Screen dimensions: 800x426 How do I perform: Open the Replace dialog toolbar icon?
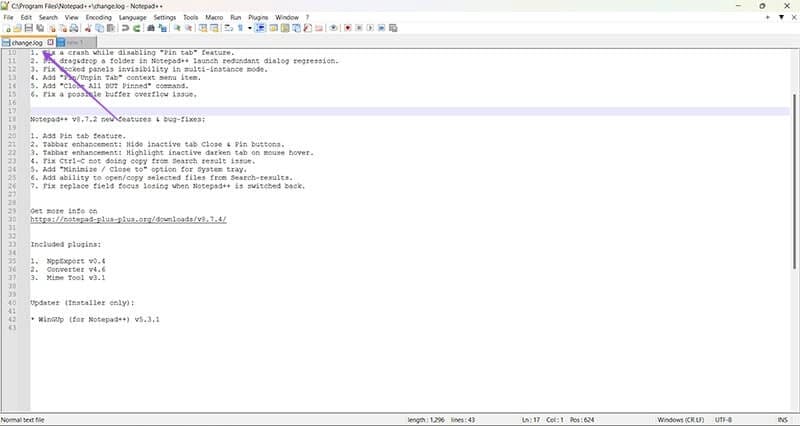tap(163, 28)
